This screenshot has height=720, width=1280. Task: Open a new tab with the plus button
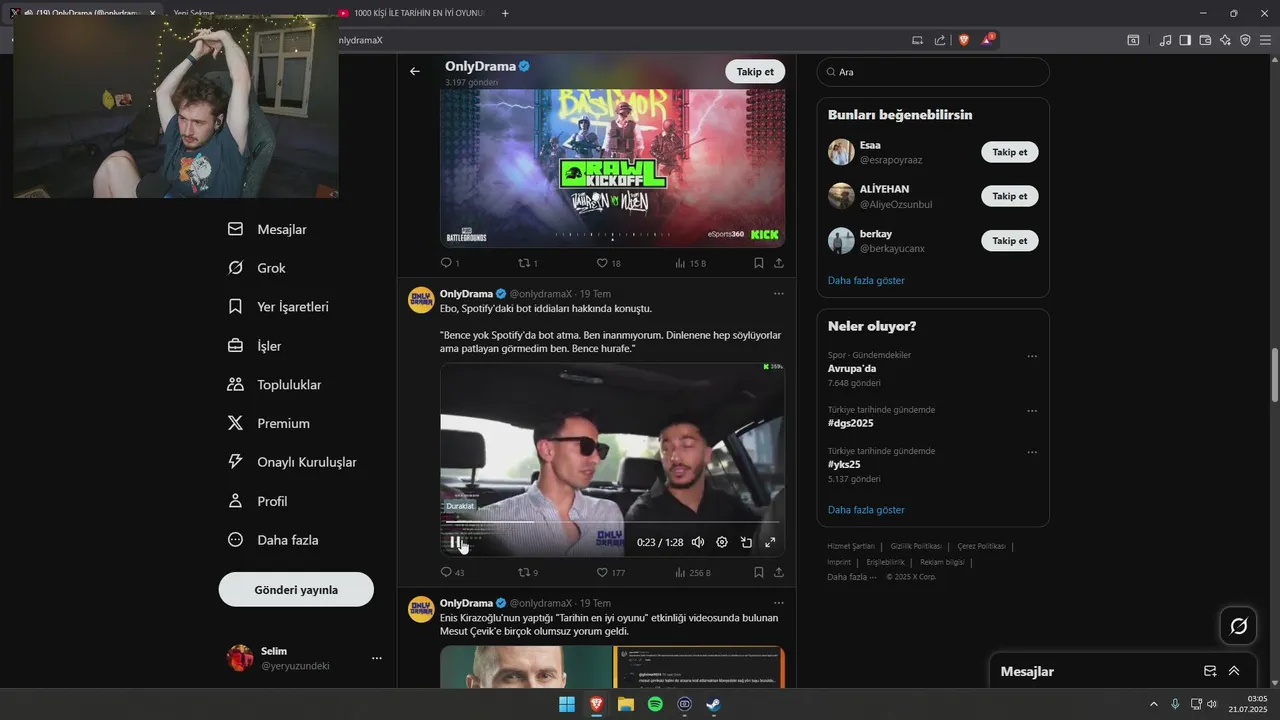point(505,13)
